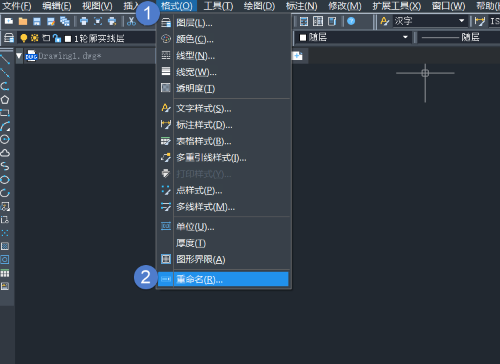Open the 窗口(W) menu

tap(448, 6)
